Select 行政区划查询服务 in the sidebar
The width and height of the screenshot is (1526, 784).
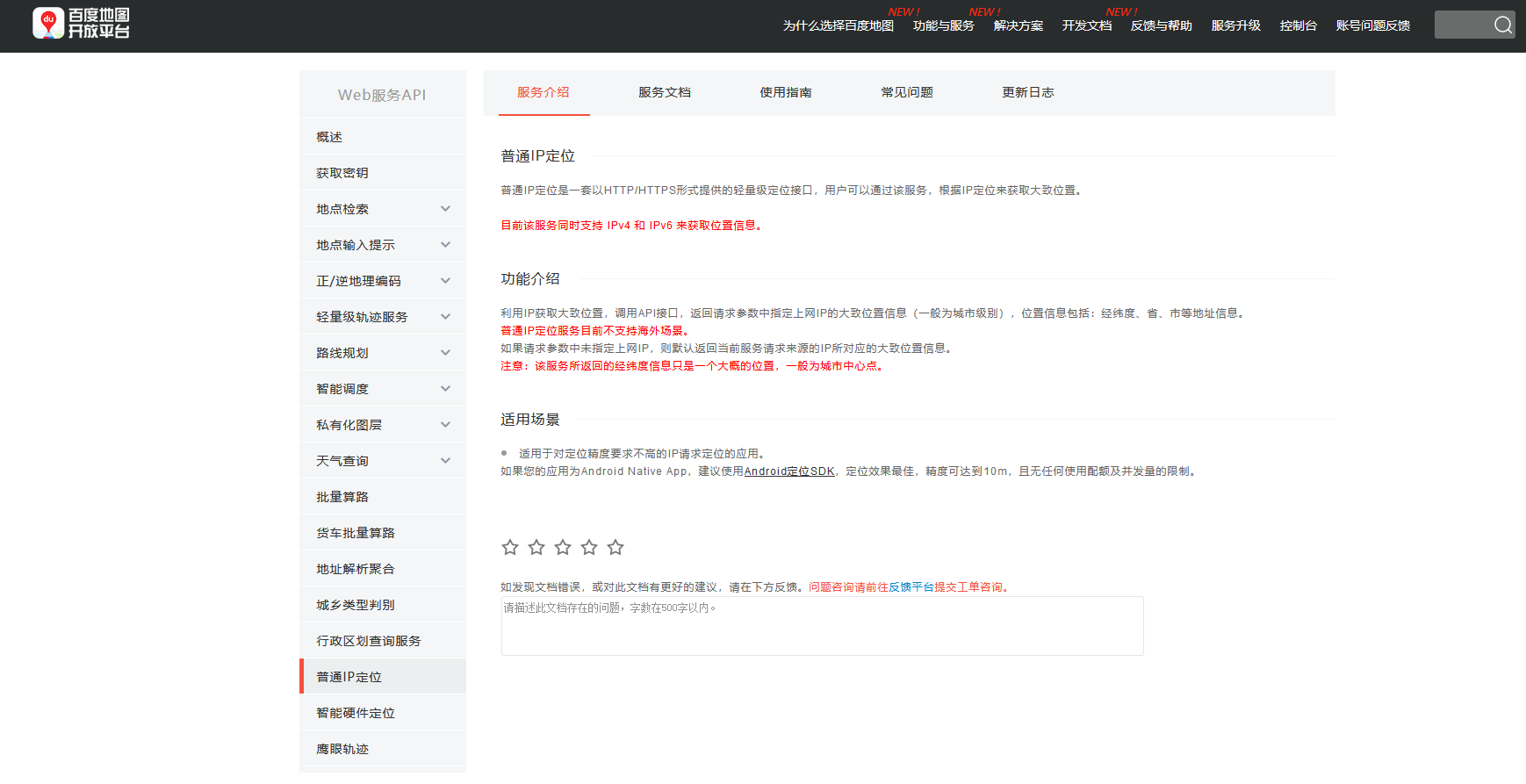[383, 641]
